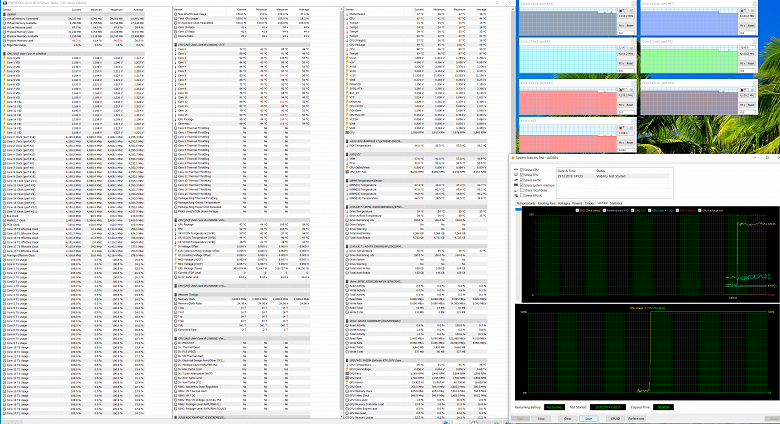Screen dimensions: 780x424
Task: Click the Clear button in the stability test
Action: click(x=568, y=419)
